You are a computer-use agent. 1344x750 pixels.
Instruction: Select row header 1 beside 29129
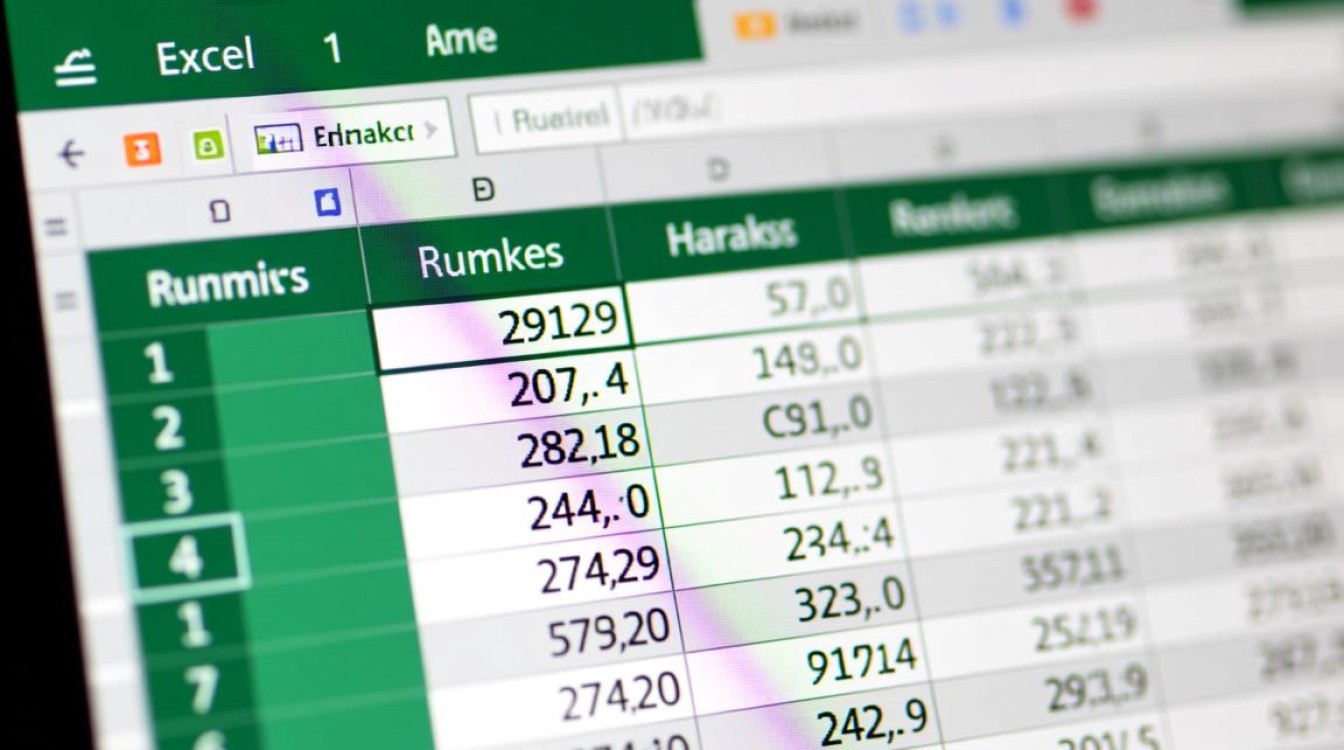[x=159, y=364]
